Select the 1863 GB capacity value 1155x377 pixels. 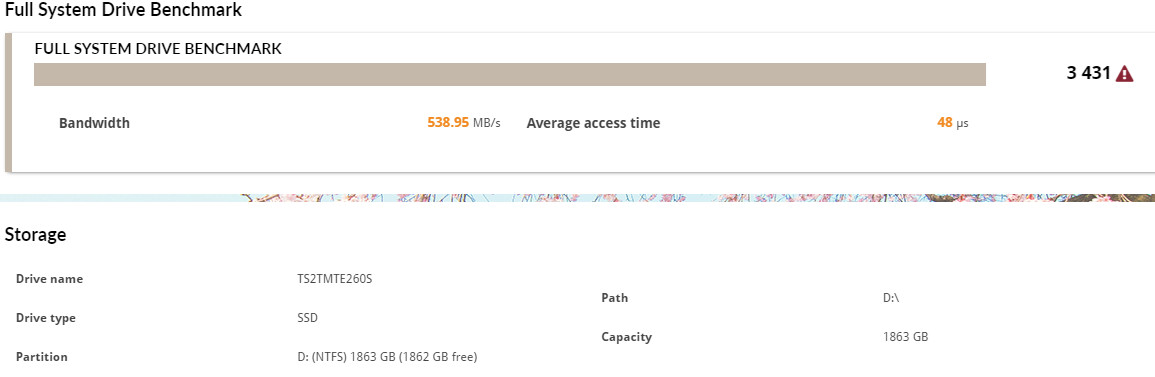point(905,337)
